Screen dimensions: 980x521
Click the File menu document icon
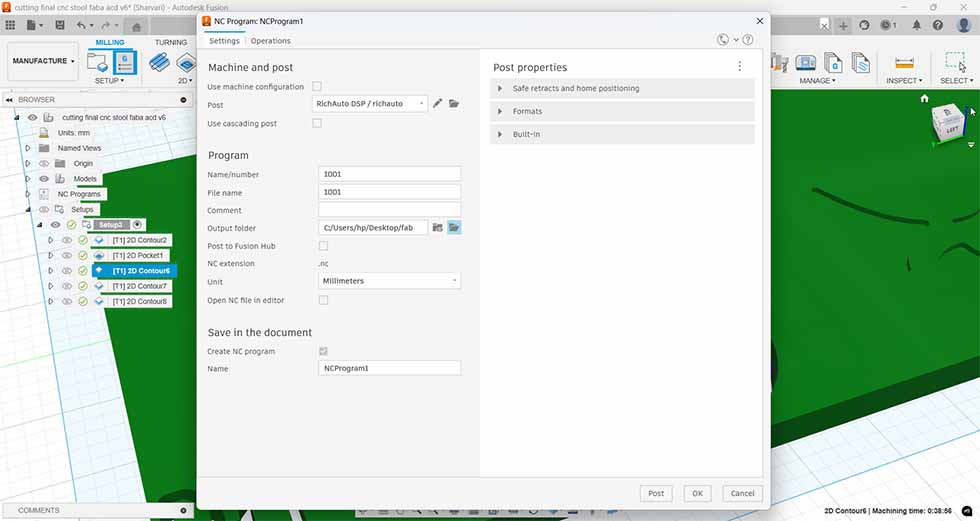coord(31,25)
